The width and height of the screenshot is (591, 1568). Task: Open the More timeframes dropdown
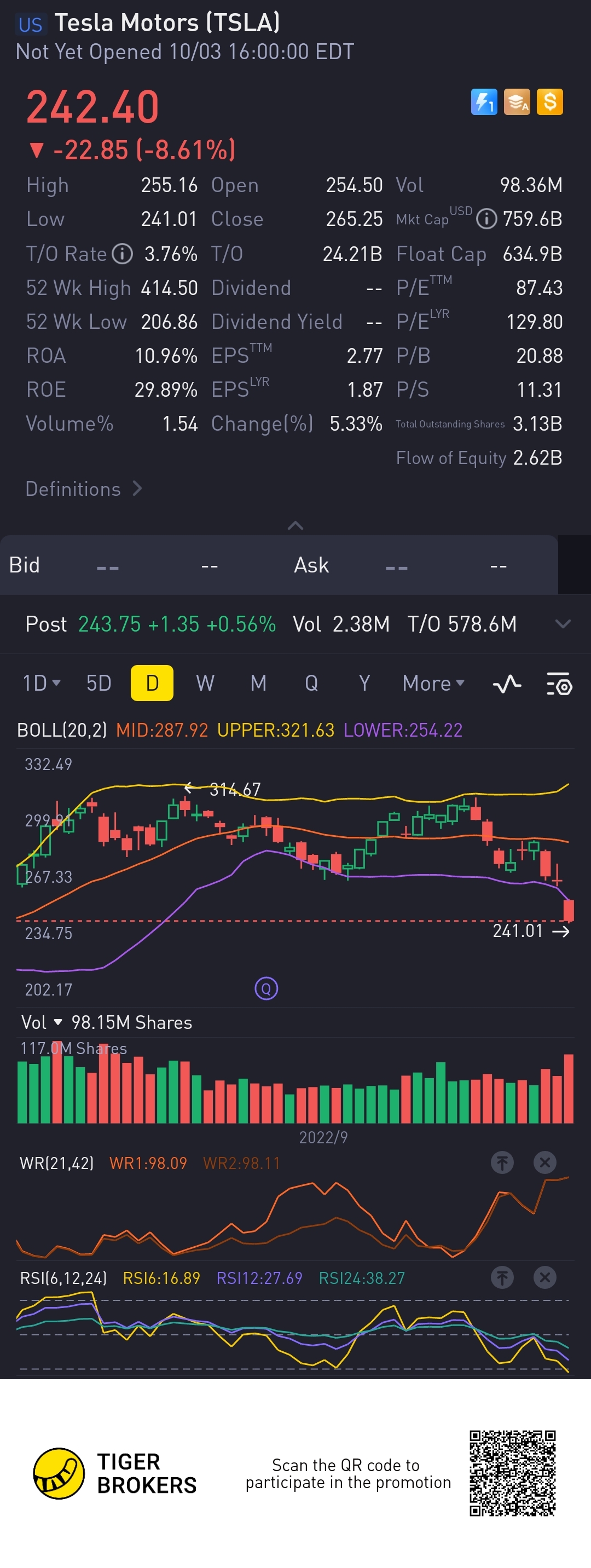433,683
